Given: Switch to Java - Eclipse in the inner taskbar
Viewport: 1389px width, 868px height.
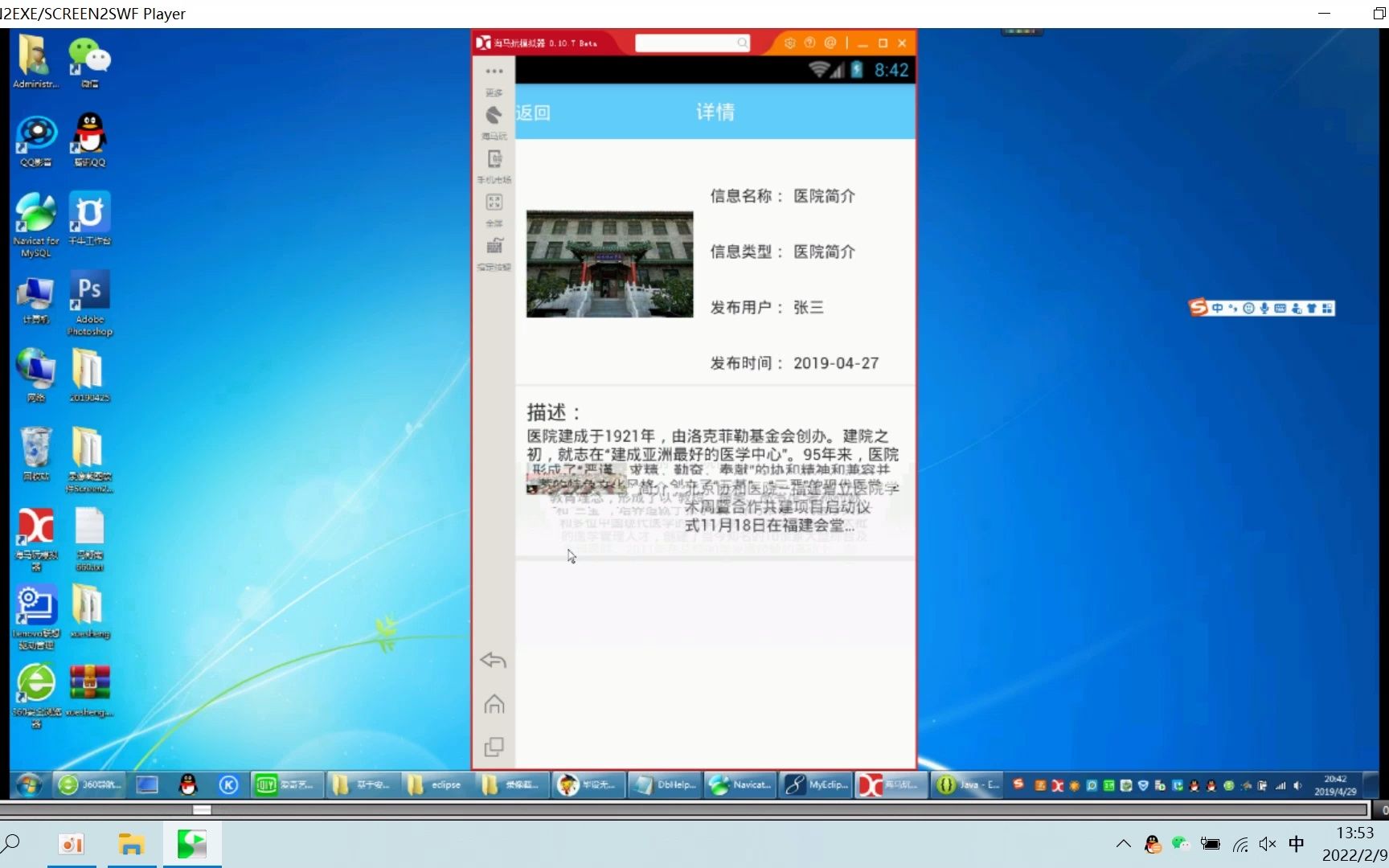Looking at the screenshot, I should click(x=967, y=784).
